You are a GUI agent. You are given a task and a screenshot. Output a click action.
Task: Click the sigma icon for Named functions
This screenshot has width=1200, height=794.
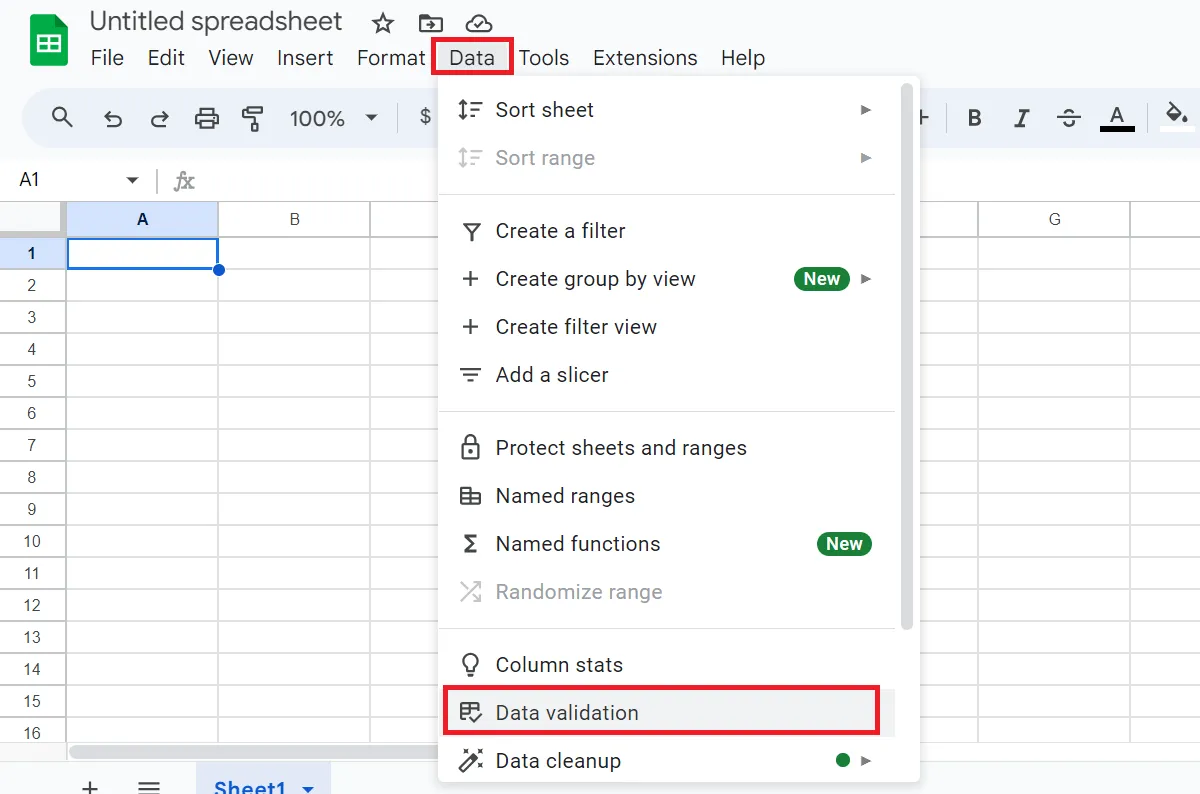470,544
